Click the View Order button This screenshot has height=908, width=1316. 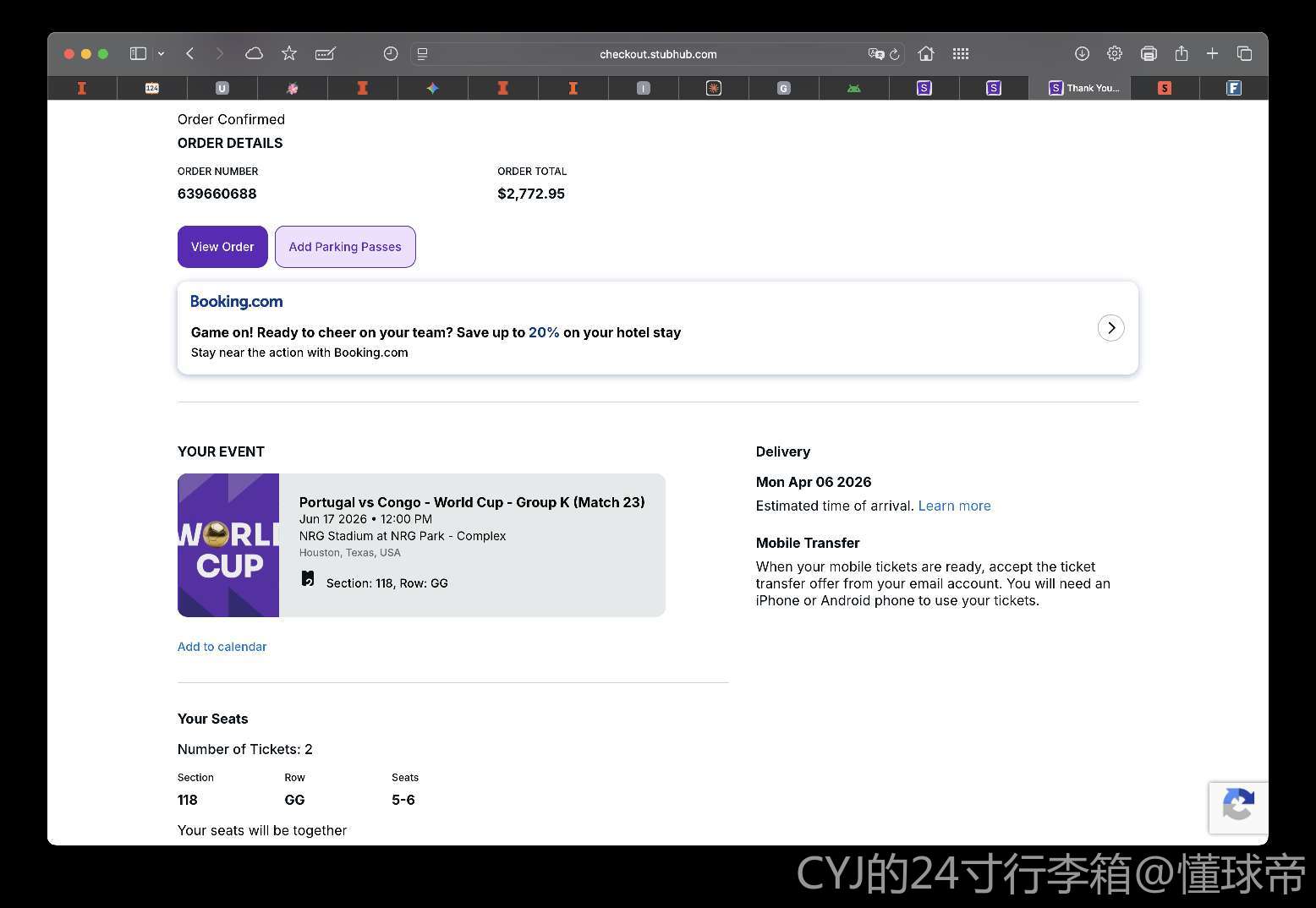click(x=222, y=247)
